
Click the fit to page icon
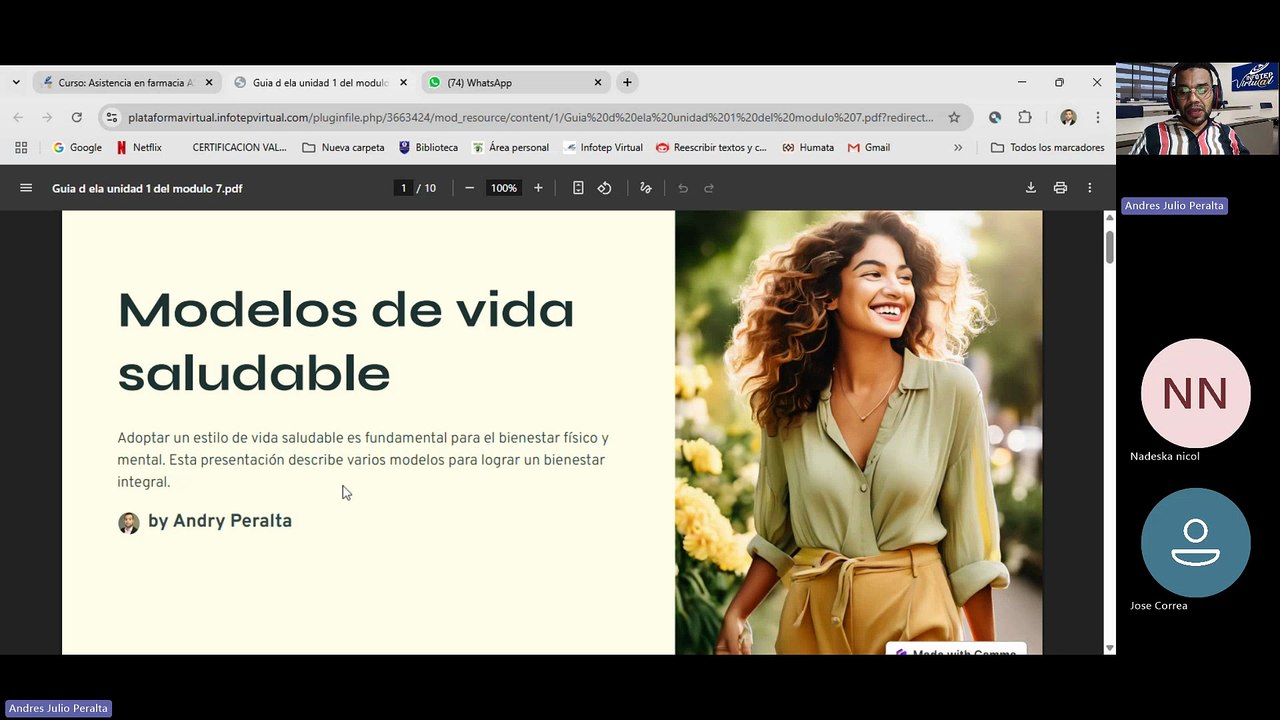(x=578, y=188)
